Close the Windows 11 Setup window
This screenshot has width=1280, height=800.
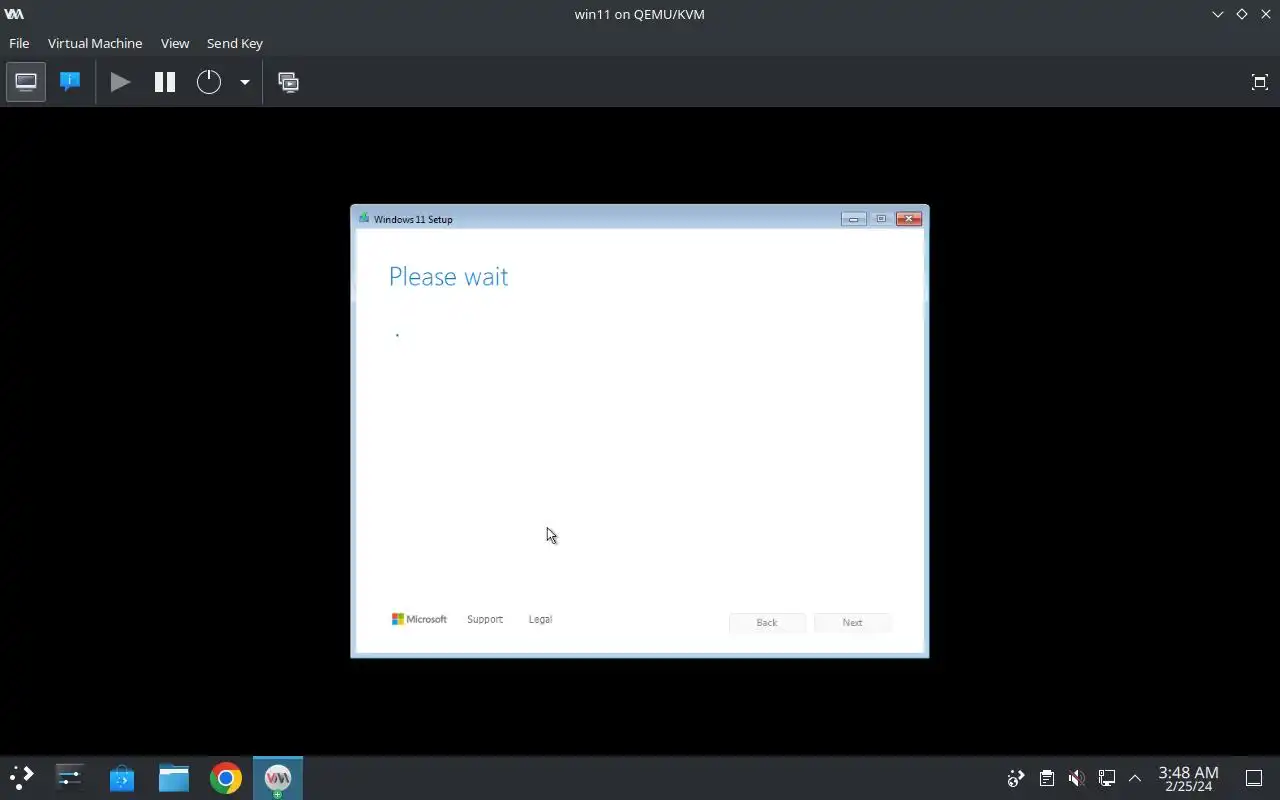[x=909, y=219]
